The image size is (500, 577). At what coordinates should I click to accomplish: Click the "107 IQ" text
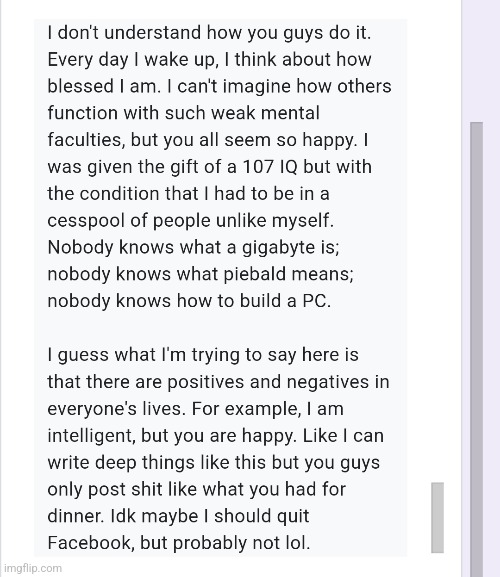pyautogui.click(x=270, y=167)
